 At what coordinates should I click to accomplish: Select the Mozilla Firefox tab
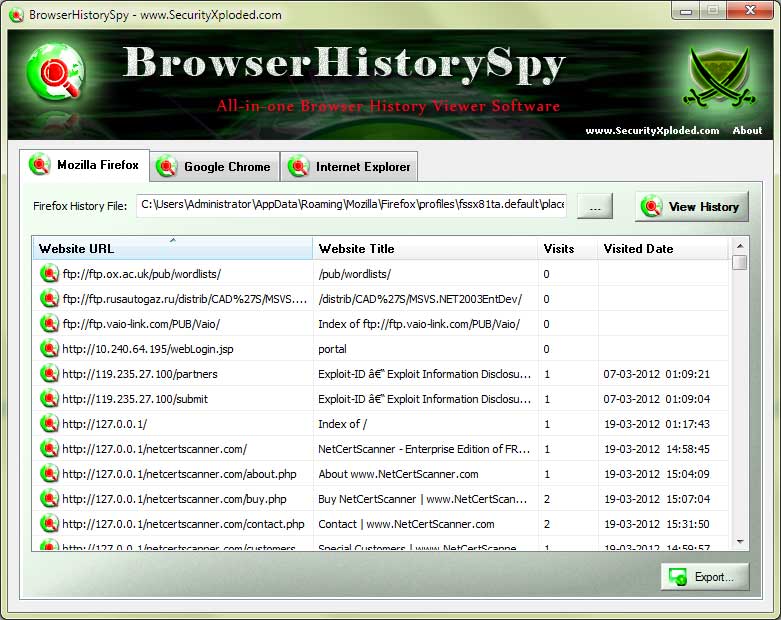[84, 165]
